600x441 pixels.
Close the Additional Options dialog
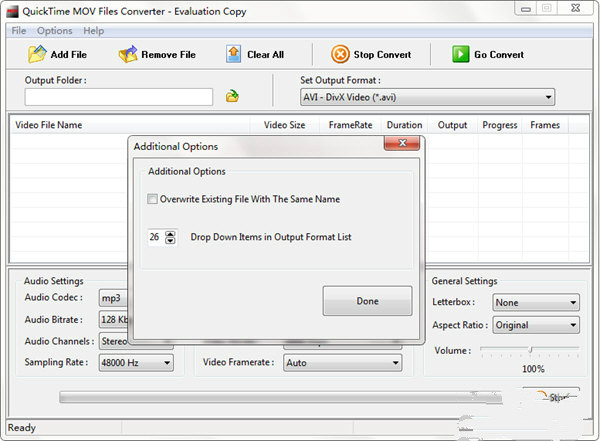(402, 143)
